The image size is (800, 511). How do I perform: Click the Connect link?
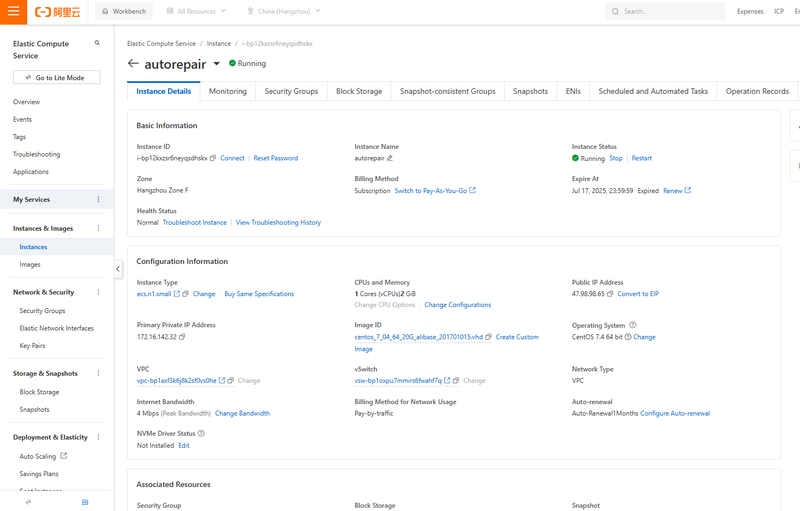click(x=232, y=158)
